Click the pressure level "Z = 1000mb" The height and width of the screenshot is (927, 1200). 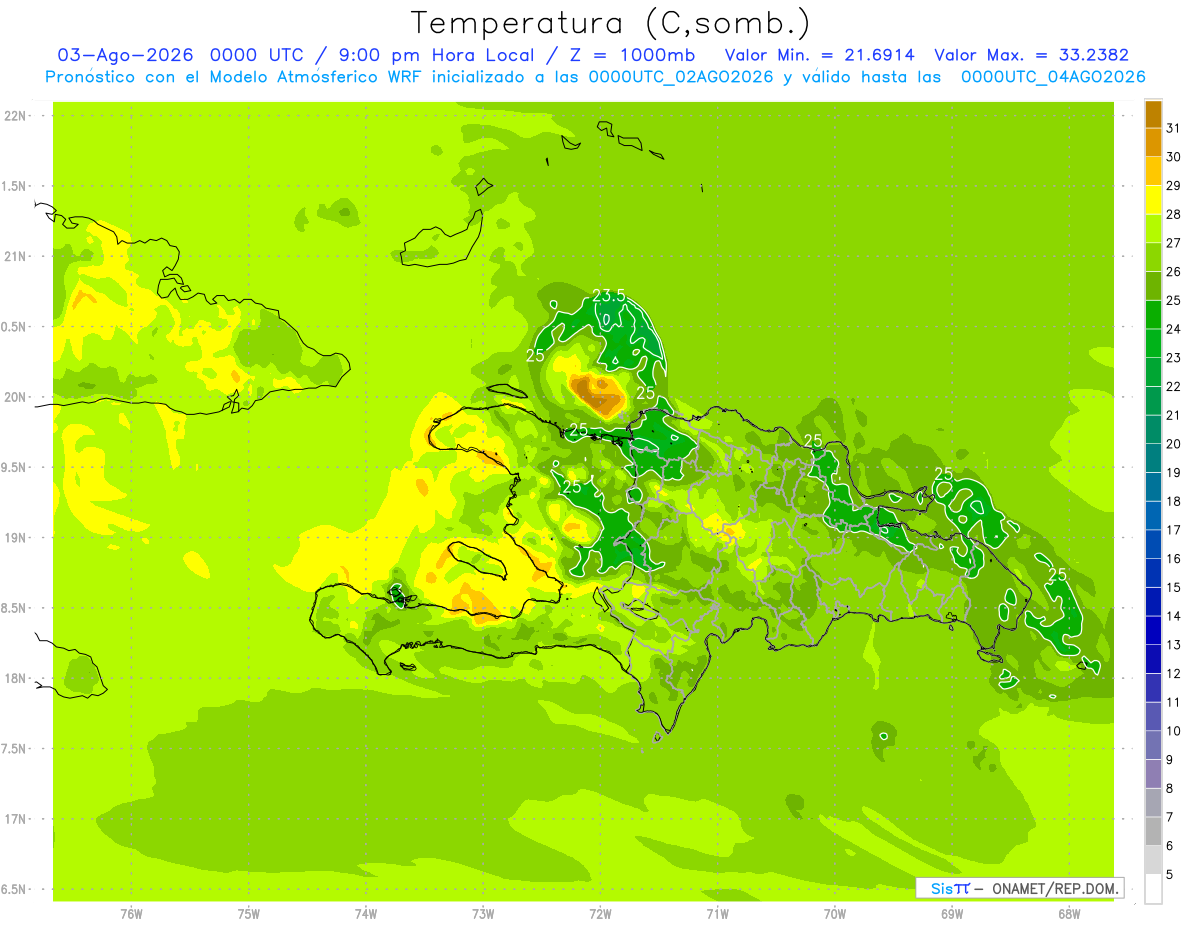click(x=631, y=55)
